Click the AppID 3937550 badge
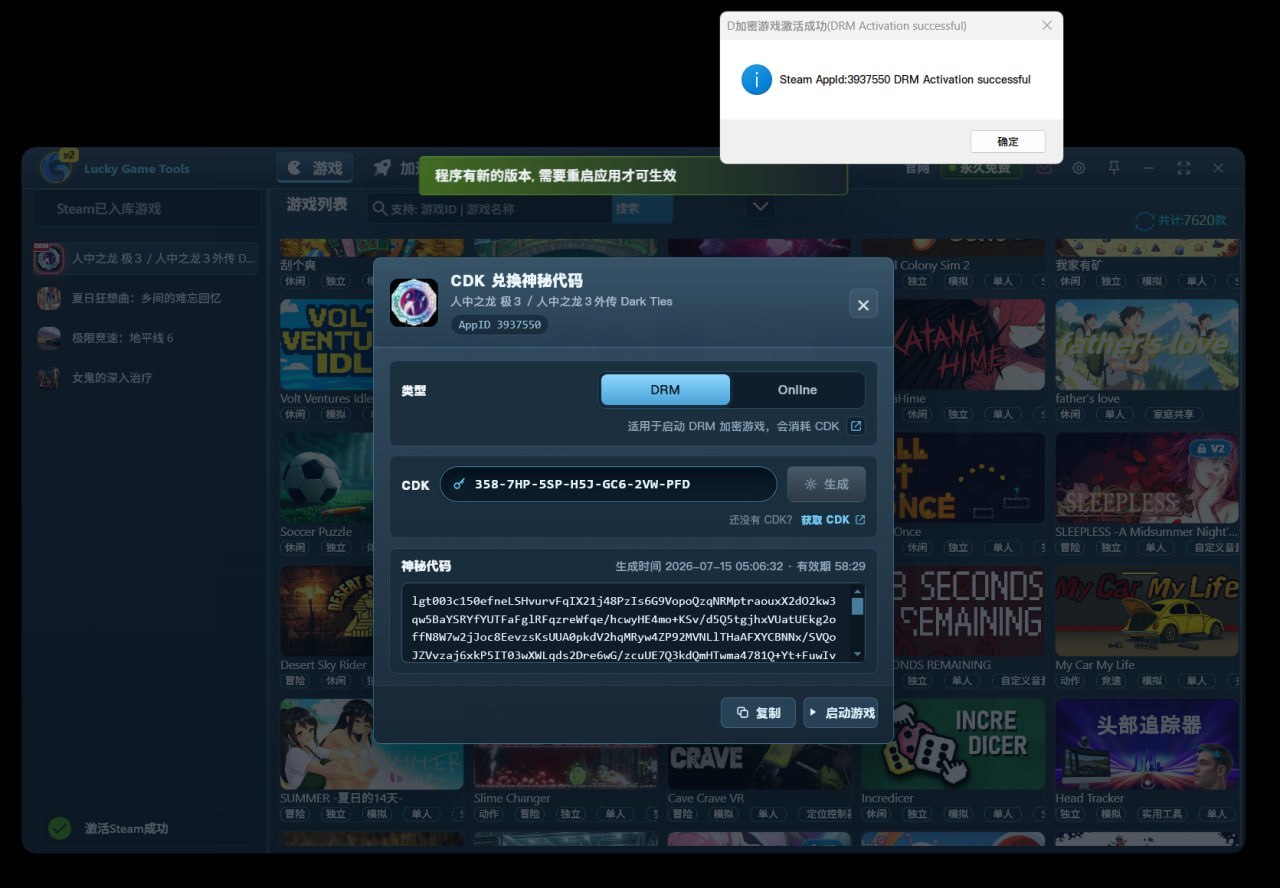 tap(499, 325)
